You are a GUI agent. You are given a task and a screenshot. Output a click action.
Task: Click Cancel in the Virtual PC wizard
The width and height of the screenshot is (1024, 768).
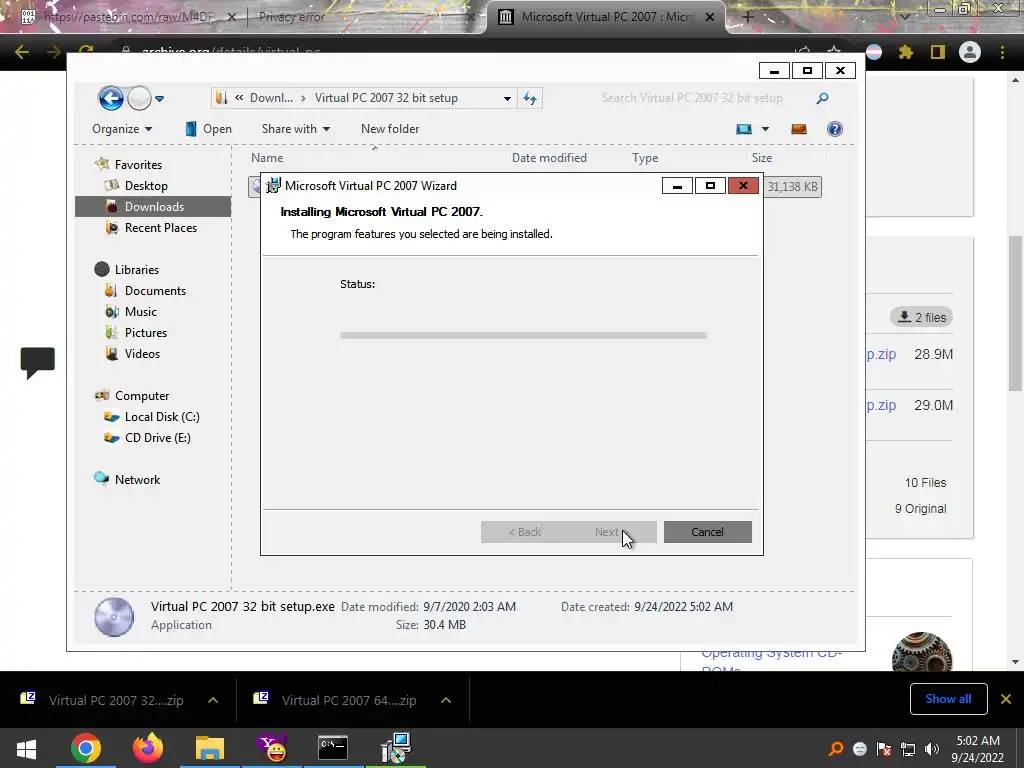(x=707, y=532)
